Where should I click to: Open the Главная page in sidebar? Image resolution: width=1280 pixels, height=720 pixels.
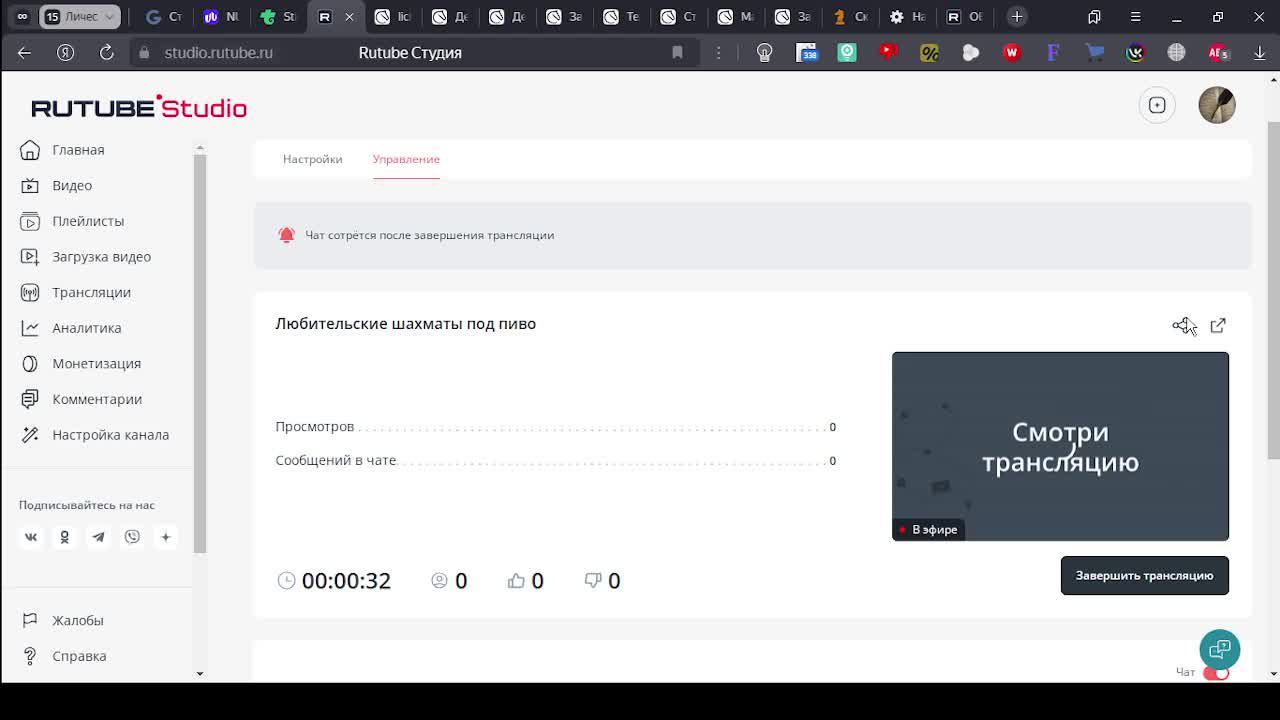coord(78,150)
